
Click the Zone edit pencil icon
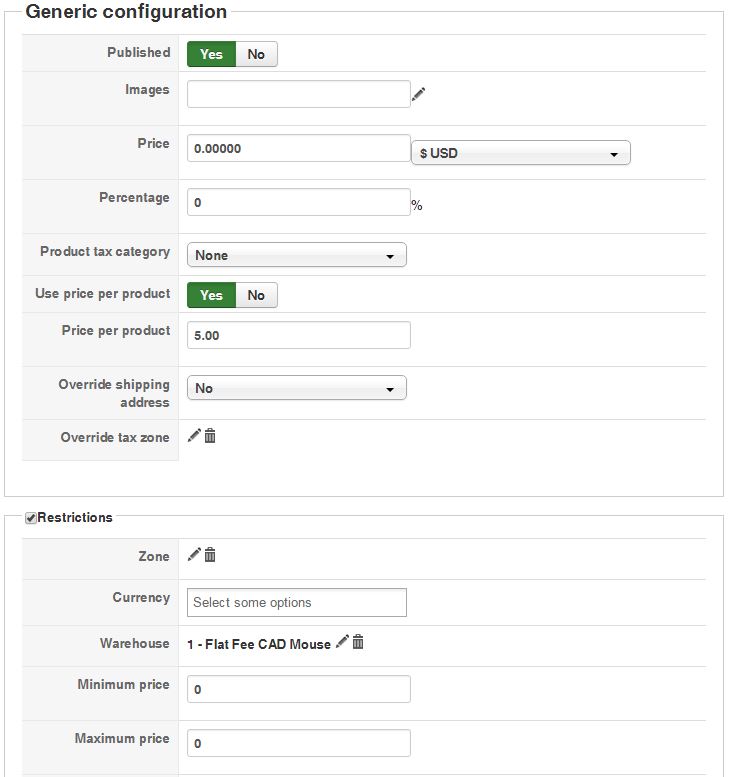194,555
